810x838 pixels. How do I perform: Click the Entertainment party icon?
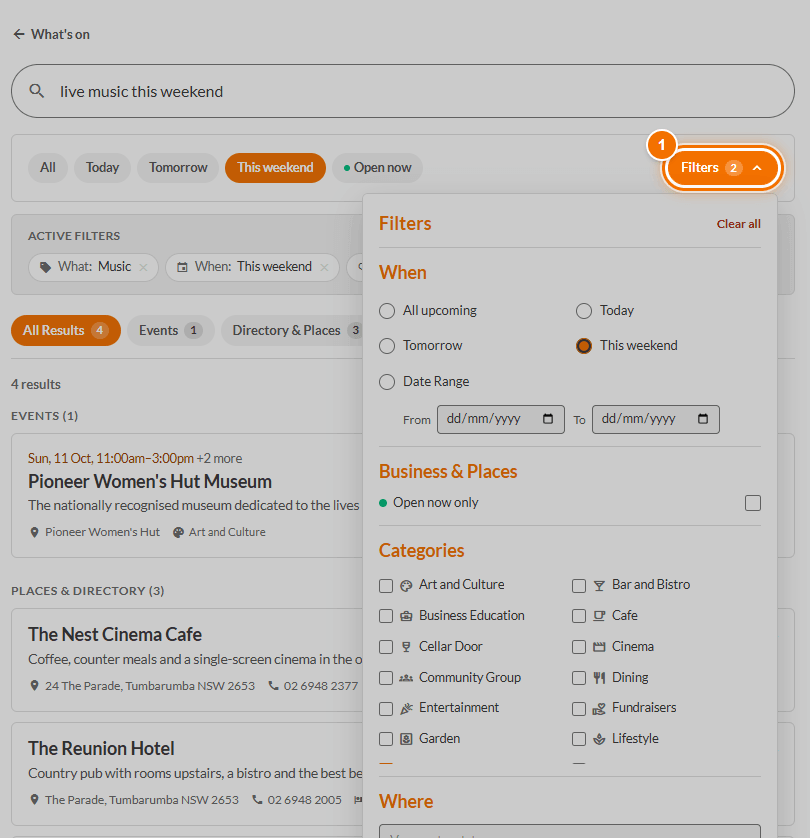coord(406,709)
